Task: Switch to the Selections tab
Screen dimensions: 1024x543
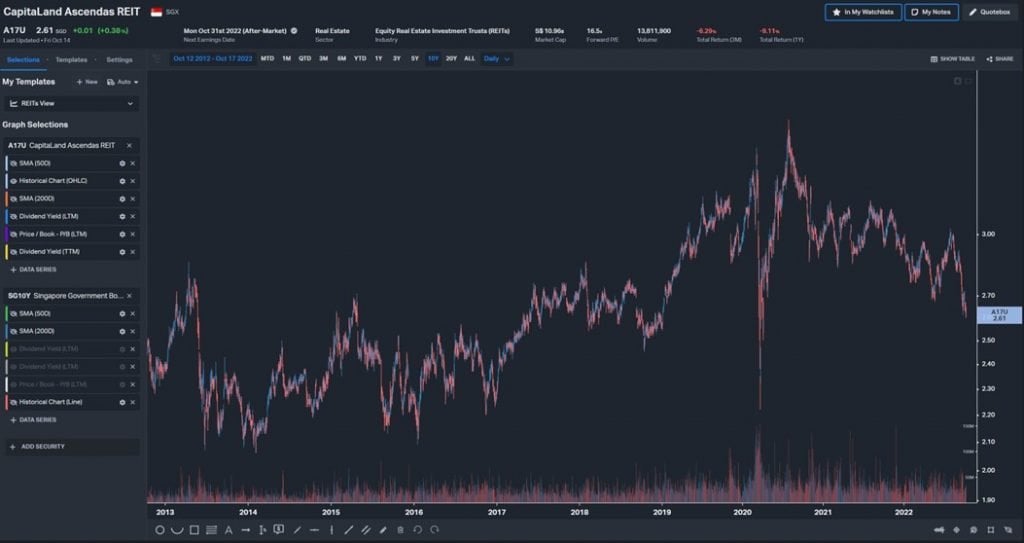Action: (x=23, y=59)
